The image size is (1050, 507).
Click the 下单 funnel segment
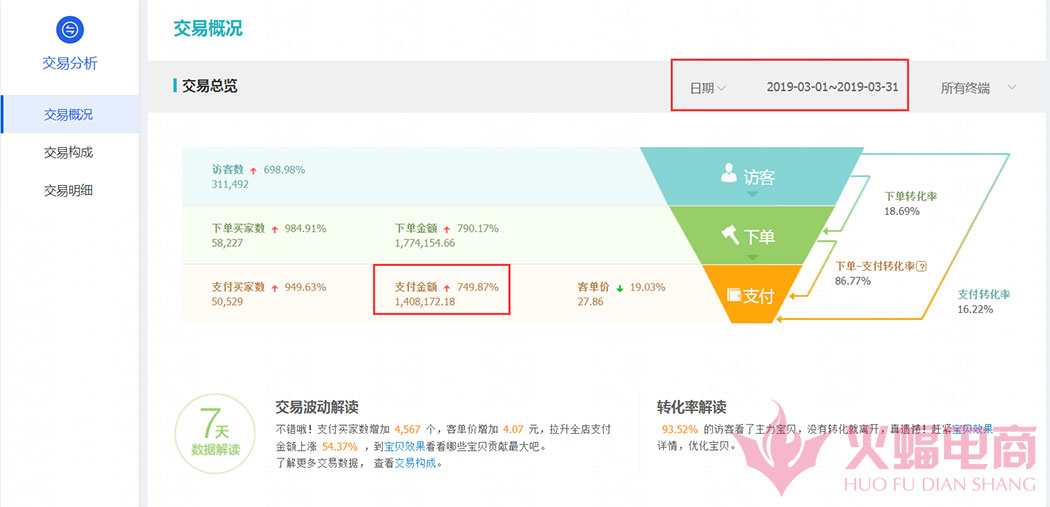pos(751,236)
